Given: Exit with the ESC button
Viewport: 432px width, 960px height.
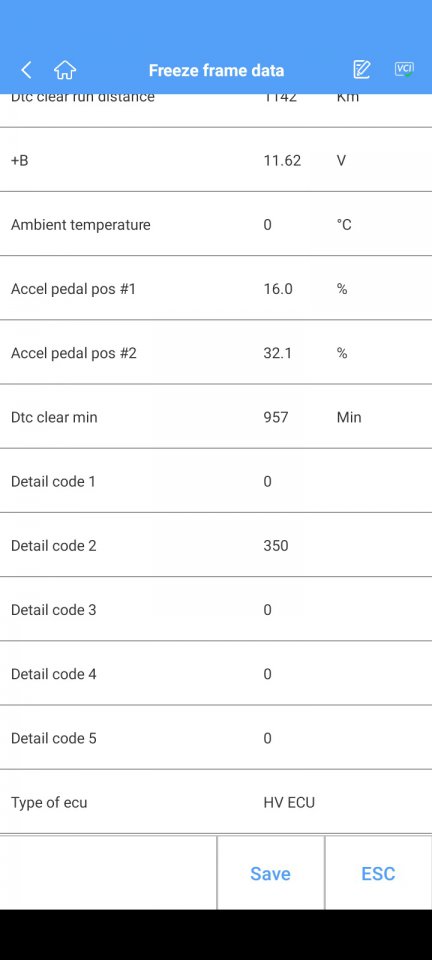Looking at the screenshot, I should click(x=378, y=873).
